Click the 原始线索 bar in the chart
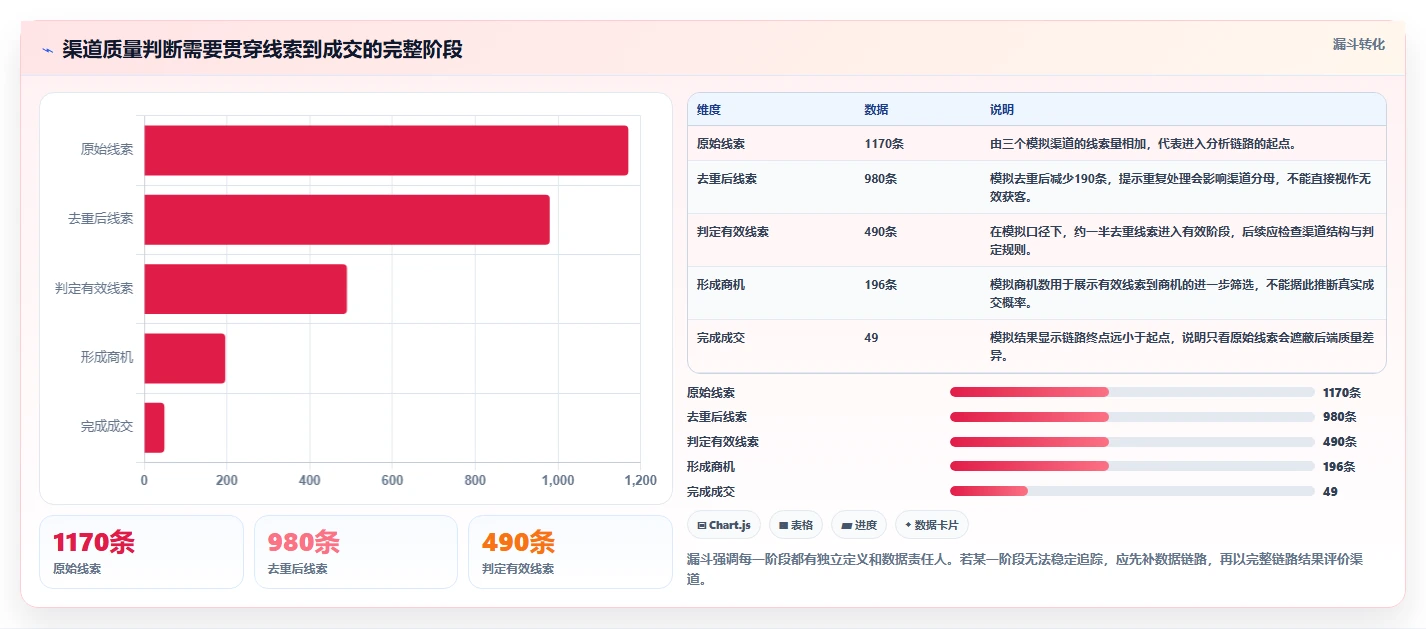Viewport: 1426px width, 629px height. click(386, 150)
